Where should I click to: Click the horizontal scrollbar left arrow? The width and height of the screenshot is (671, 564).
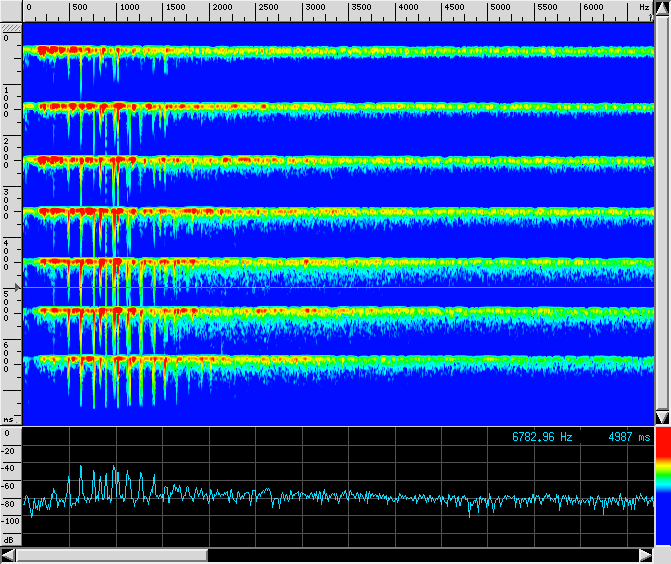pyautogui.click(x=8, y=555)
